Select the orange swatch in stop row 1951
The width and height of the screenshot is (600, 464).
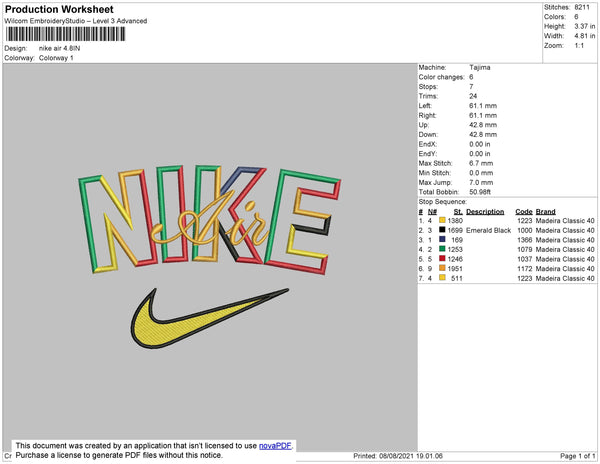442,268
